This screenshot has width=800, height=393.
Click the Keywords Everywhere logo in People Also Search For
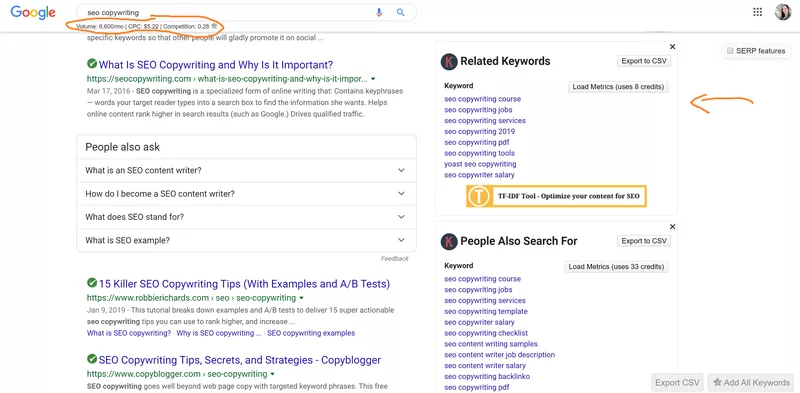coord(449,241)
